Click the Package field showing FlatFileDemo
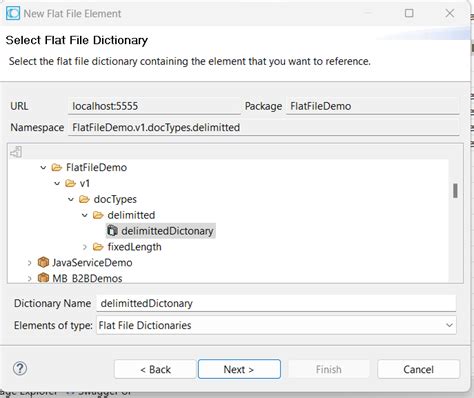Screen dimensions: 474x398 point(372,106)
